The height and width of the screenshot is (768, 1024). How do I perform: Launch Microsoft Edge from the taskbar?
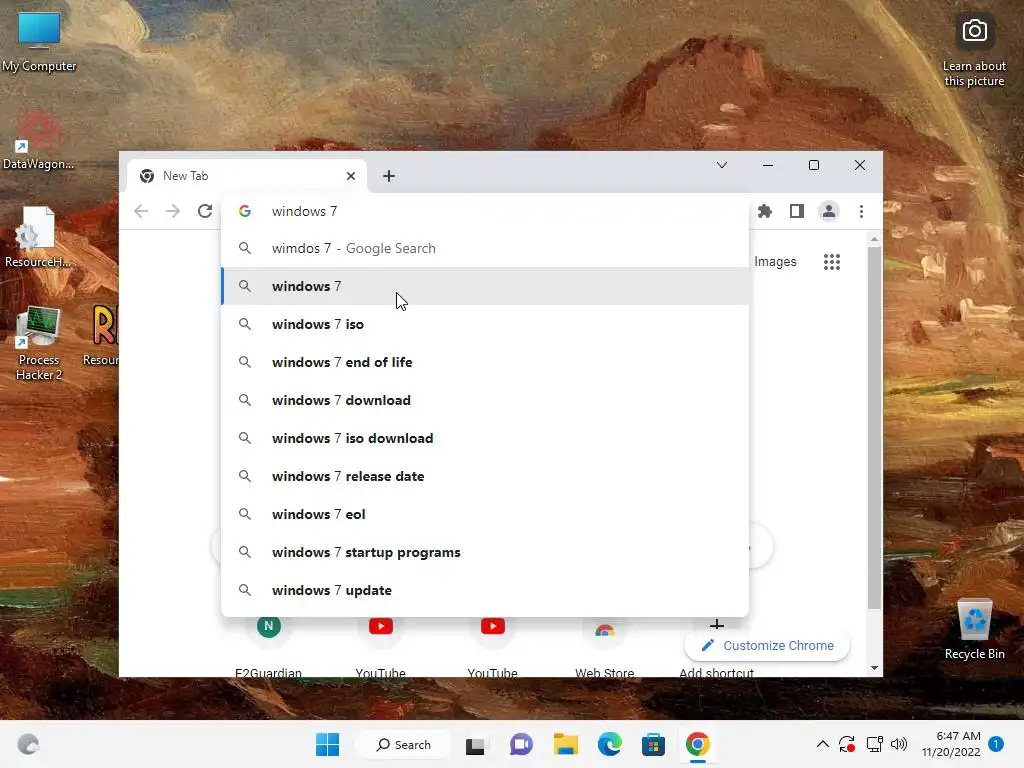[609, 744]
